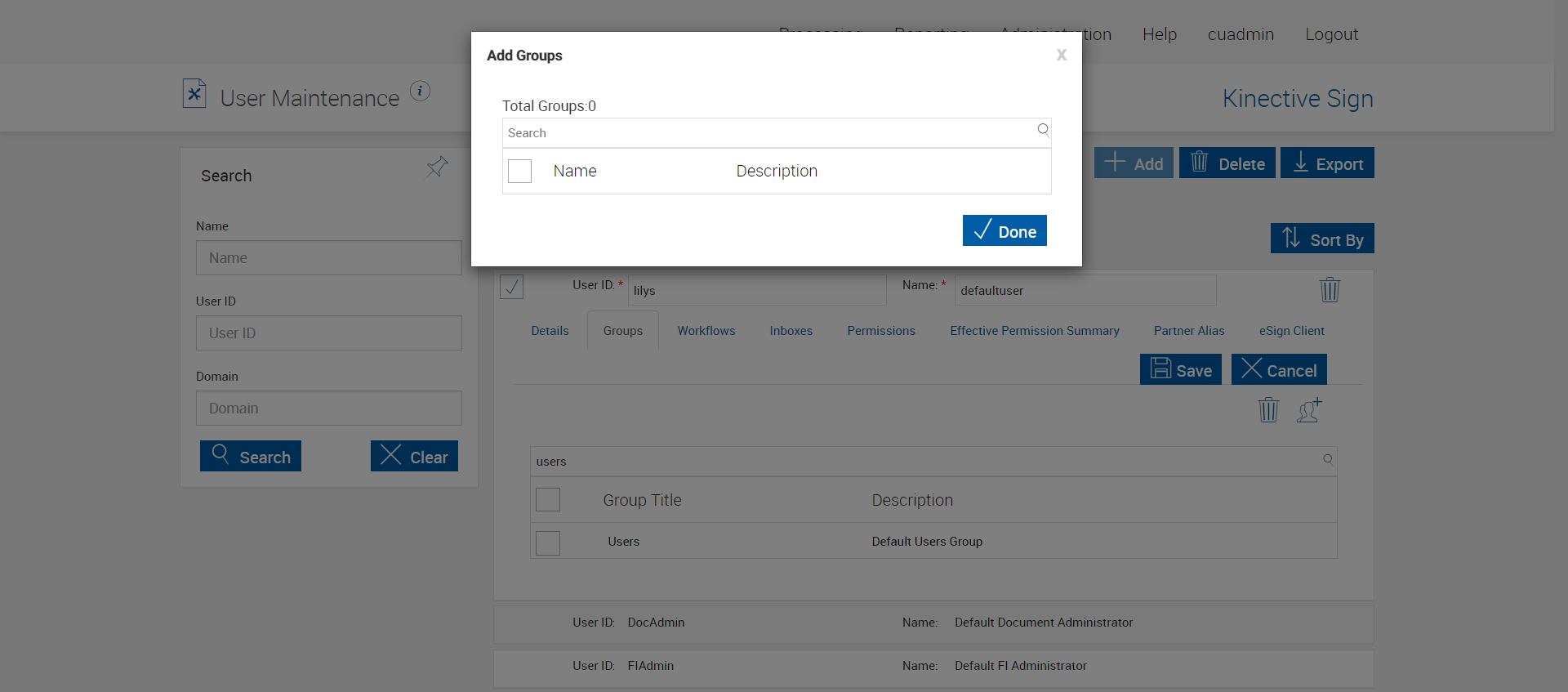
Task: Switch to the Workflows tab
Action: click(706, 331)
